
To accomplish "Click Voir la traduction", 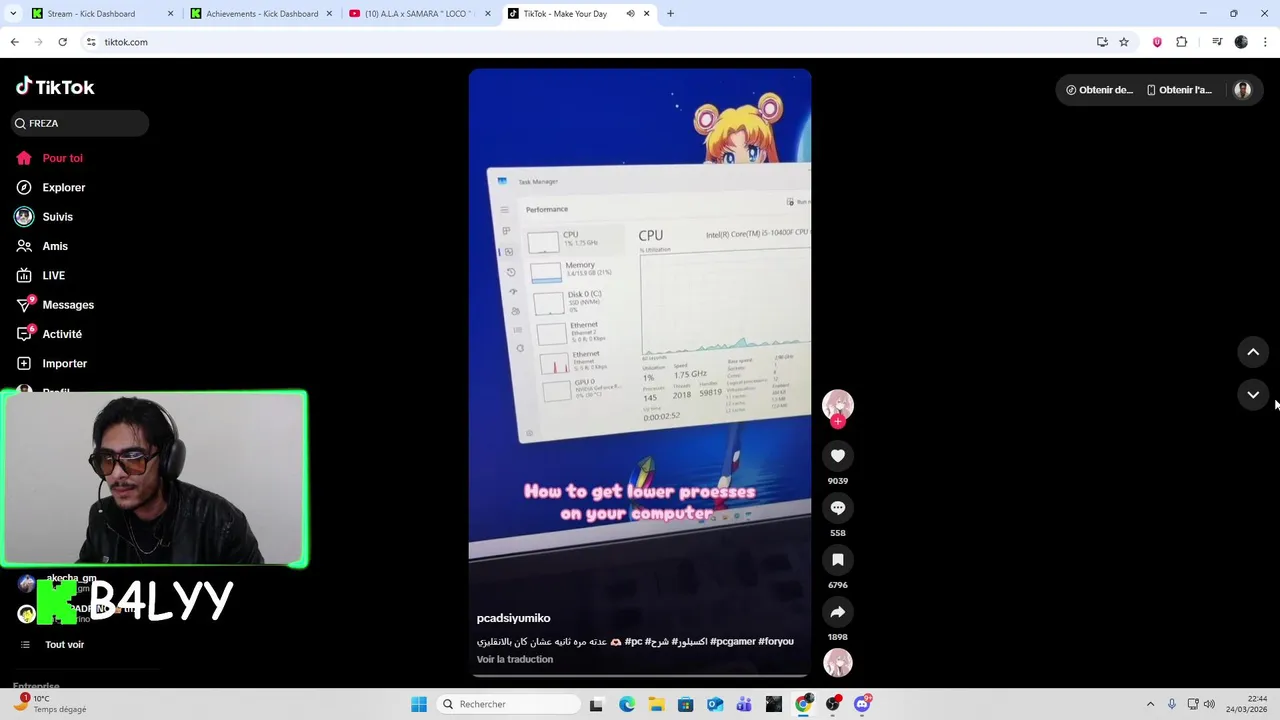I will click(x=515, y=659).
